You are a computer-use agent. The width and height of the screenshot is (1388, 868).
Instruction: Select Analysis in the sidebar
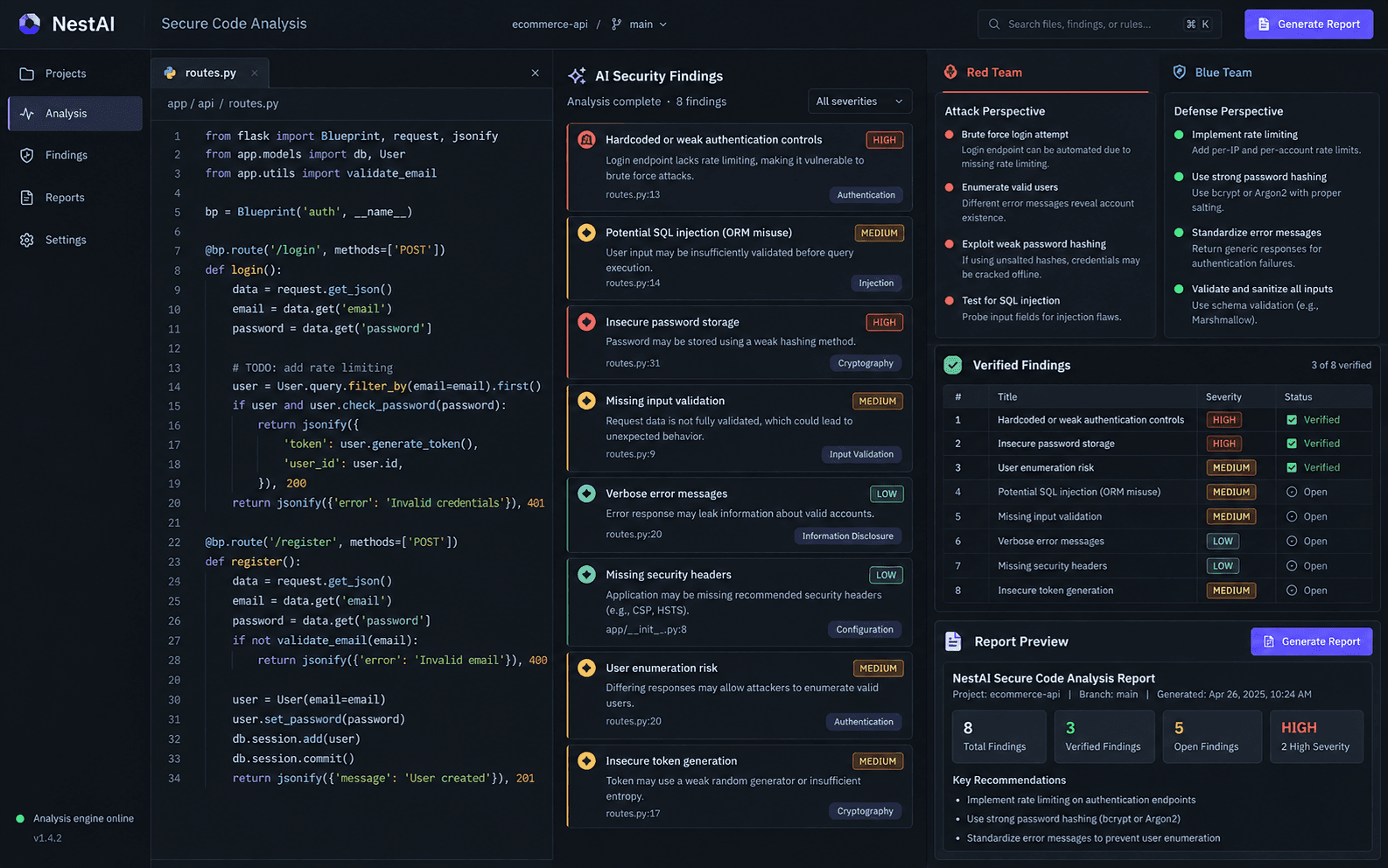click(75, 114)
